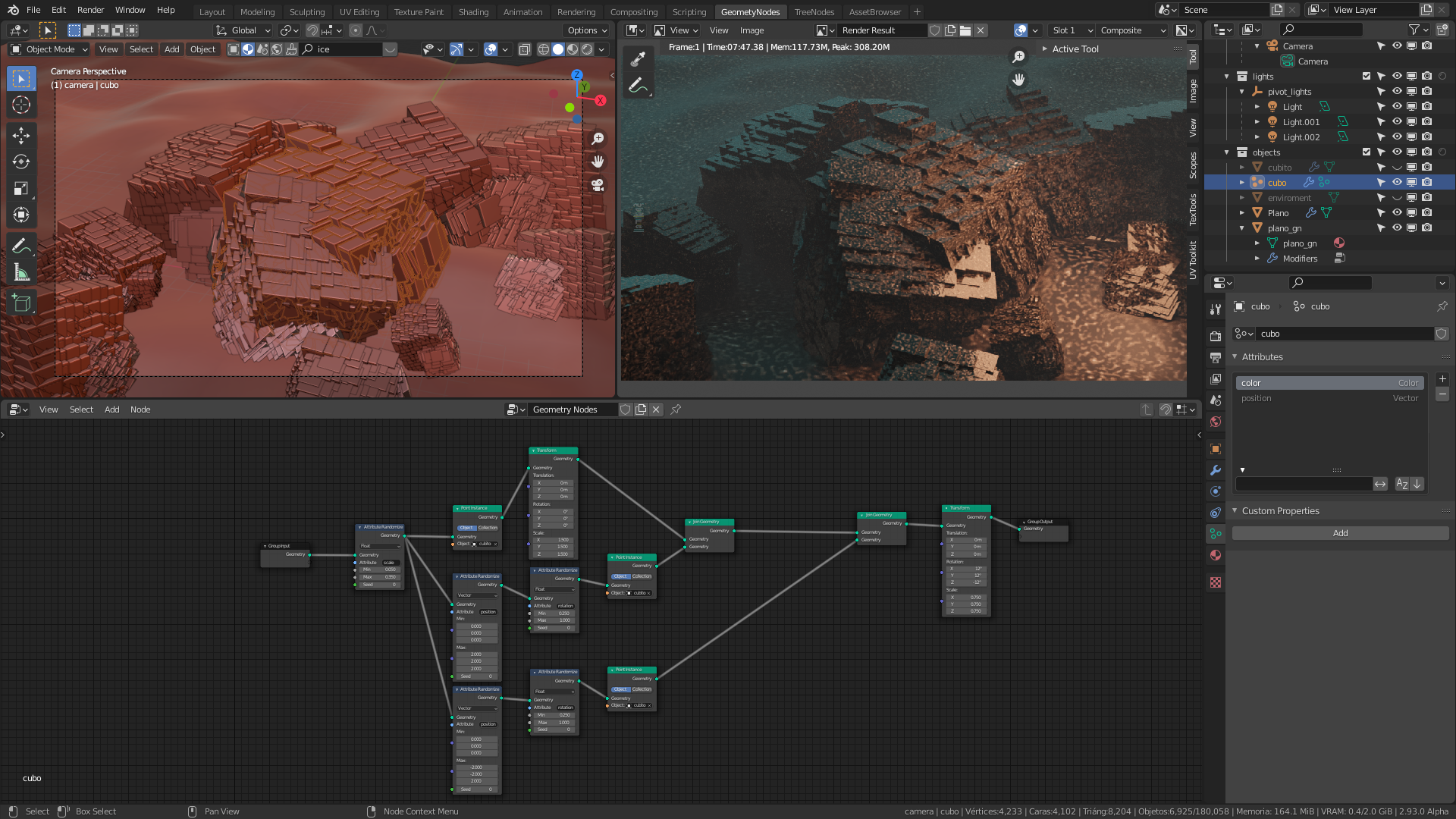Add a new attribute with plus button
The width and height of the screenshot is (1456, 819).
(x=1442, y=378)
